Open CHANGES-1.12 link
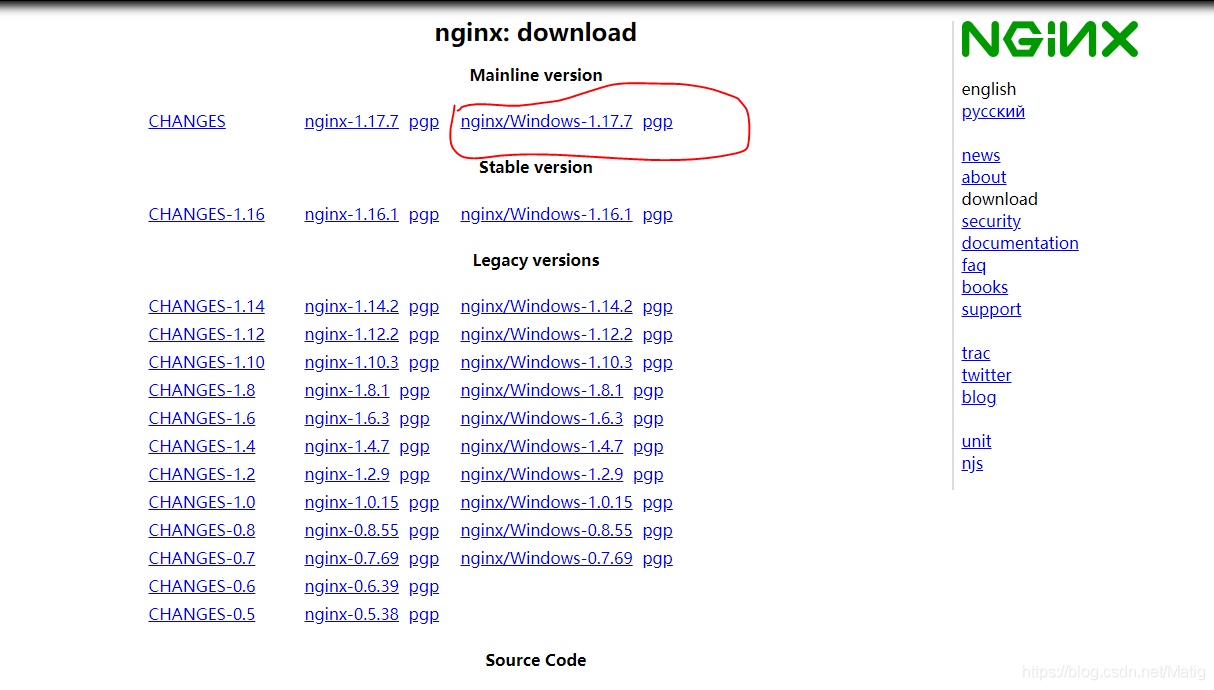 click(206, 334)
